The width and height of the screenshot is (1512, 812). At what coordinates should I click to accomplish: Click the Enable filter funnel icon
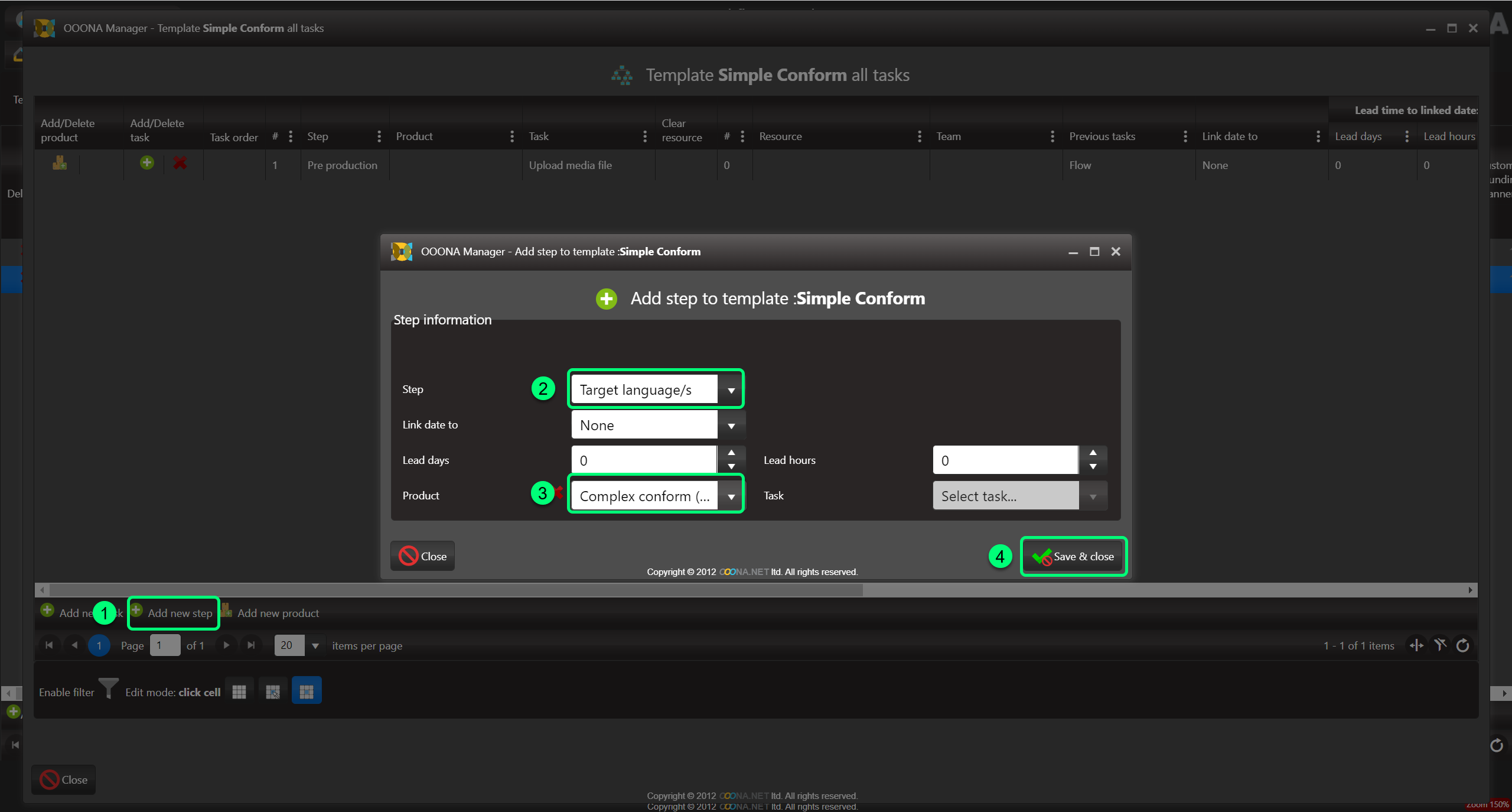coord(108,689)
